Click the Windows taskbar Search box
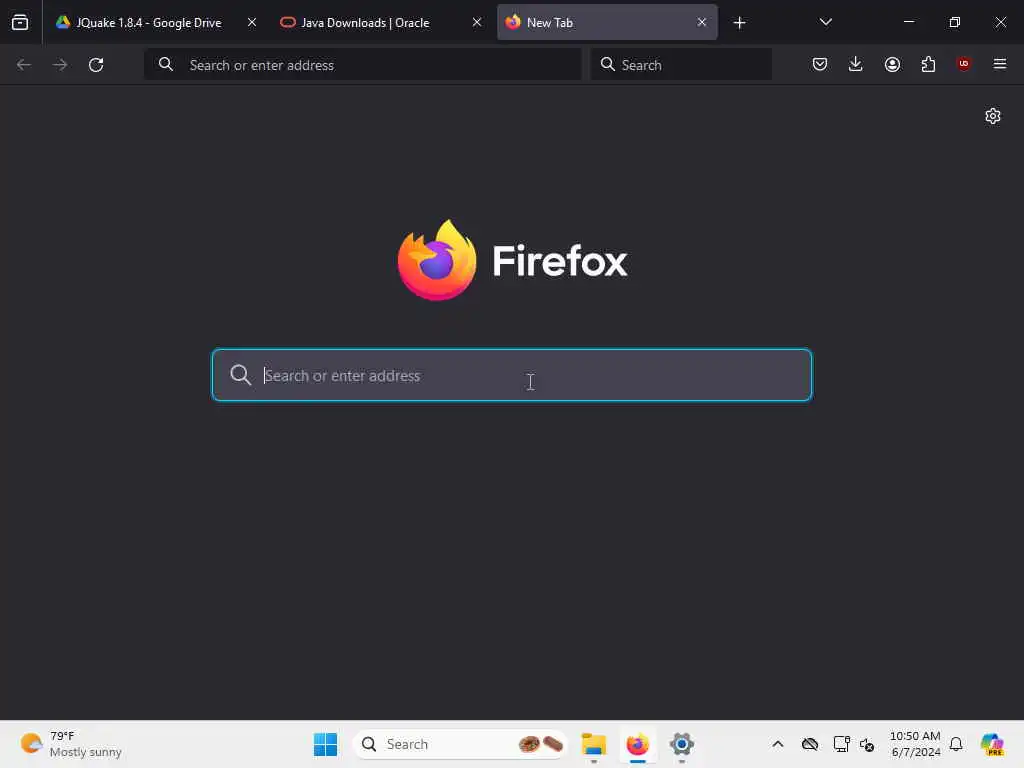 click(x=460, y=744)
